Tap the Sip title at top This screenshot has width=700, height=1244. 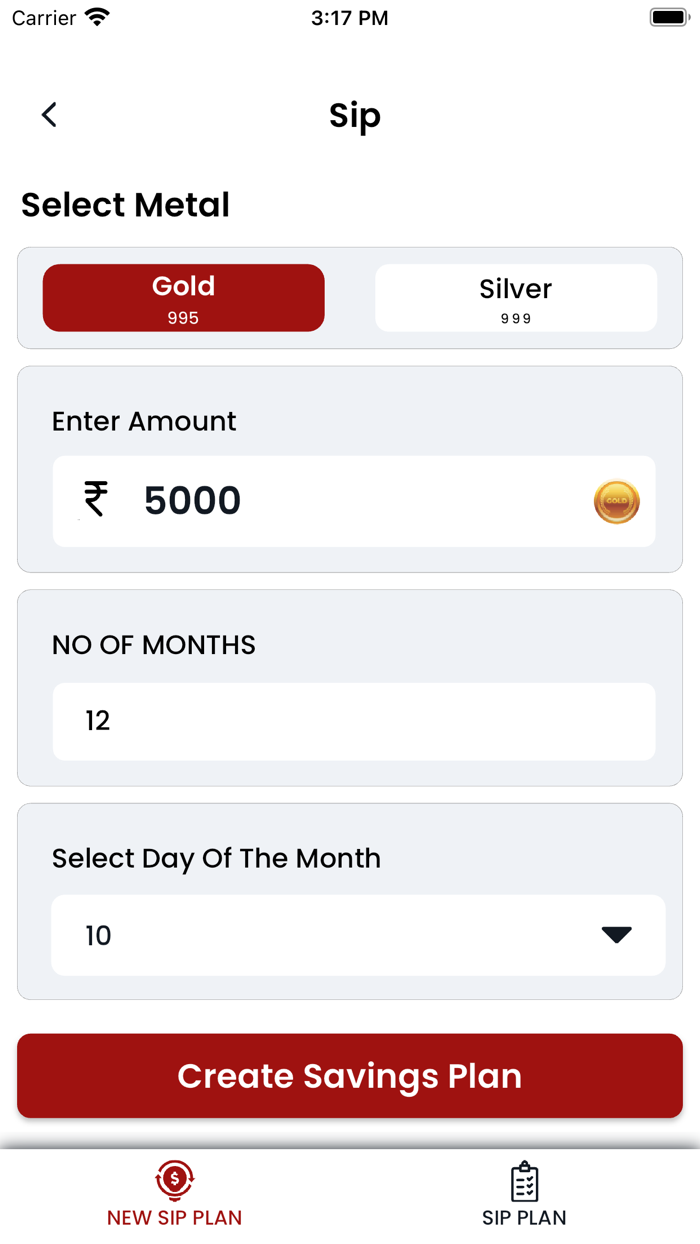click(354, 115)
